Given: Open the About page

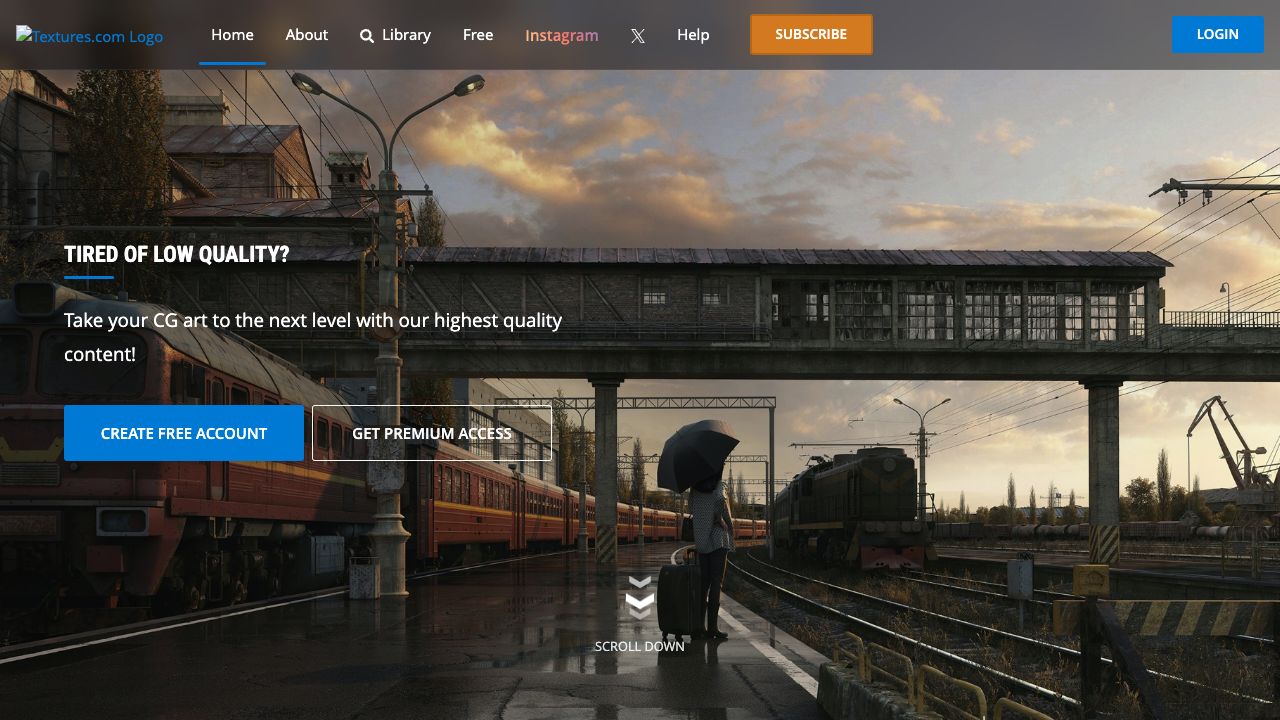Looking at the screenshot, I should click(x=307, y=35).
